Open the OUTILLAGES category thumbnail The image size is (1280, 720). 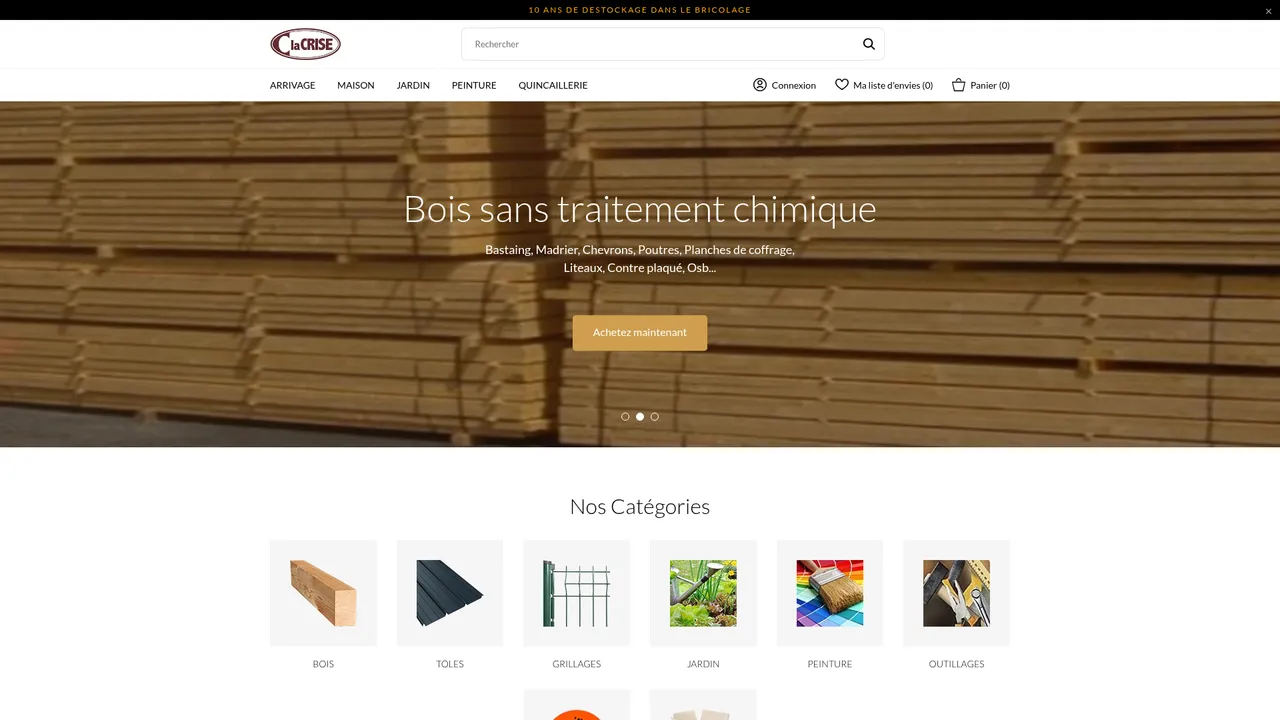coord(957,593)
